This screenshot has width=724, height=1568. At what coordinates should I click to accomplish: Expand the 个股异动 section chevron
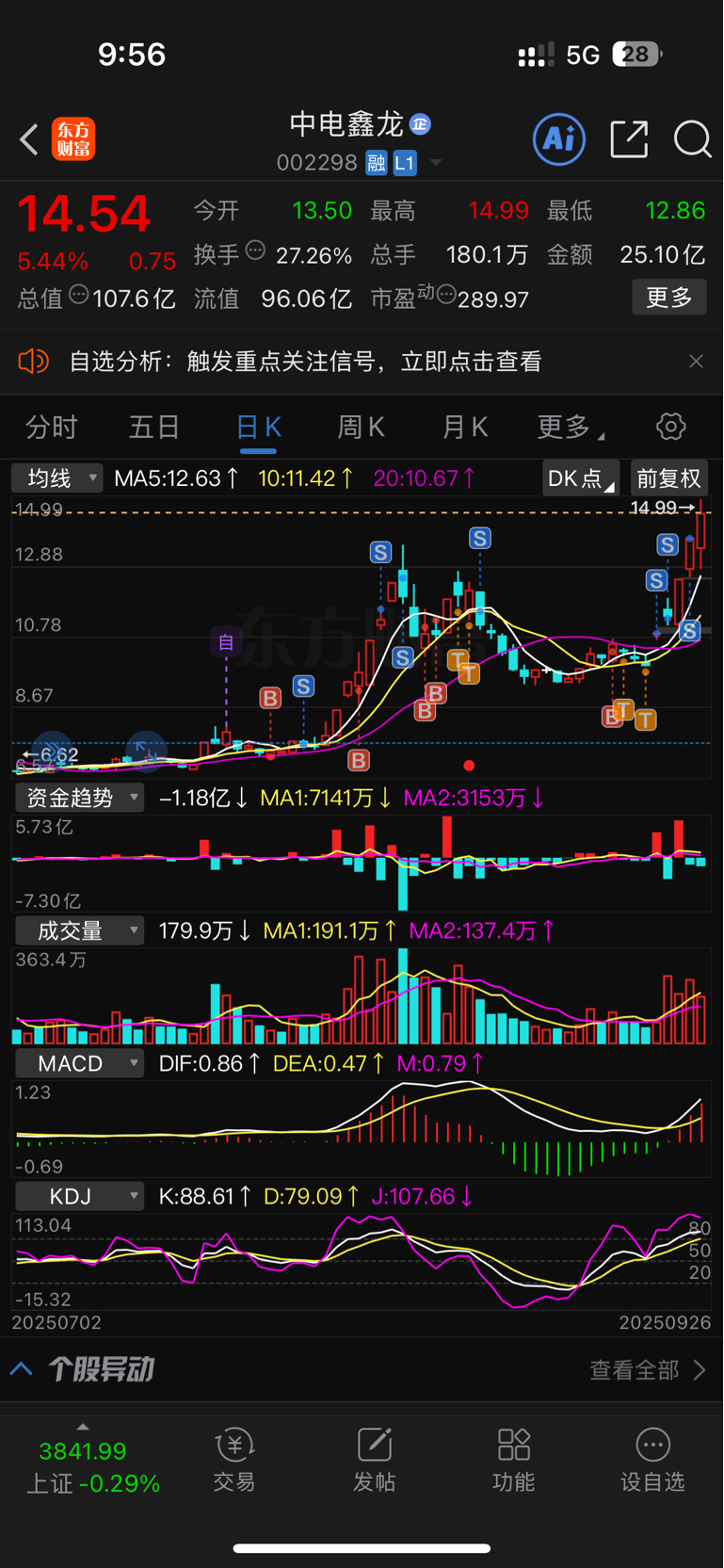pyautogui.click(x=22, y=1369)
